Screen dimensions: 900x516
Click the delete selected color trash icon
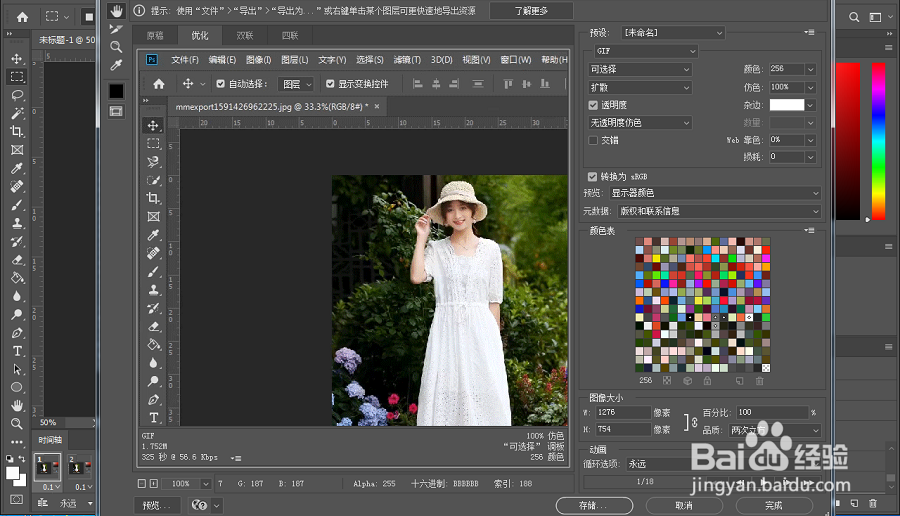(759, 381)
